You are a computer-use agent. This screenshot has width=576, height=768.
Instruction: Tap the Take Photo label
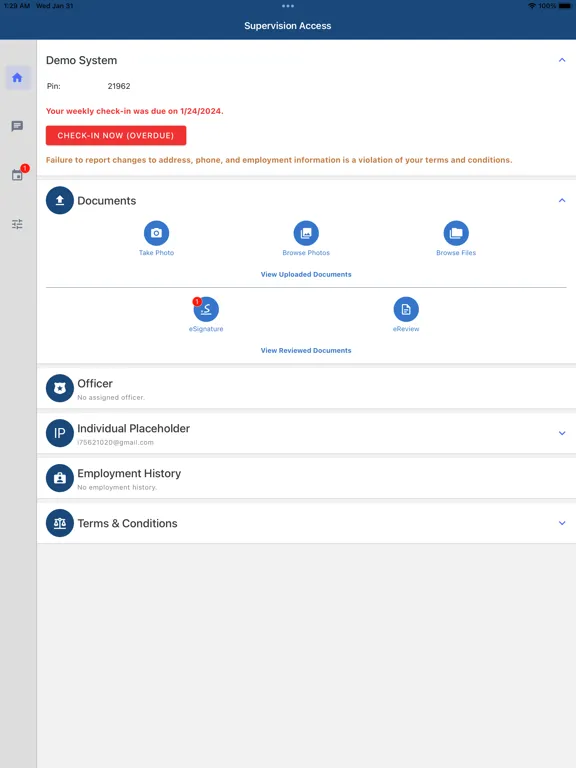pos(156,253)
